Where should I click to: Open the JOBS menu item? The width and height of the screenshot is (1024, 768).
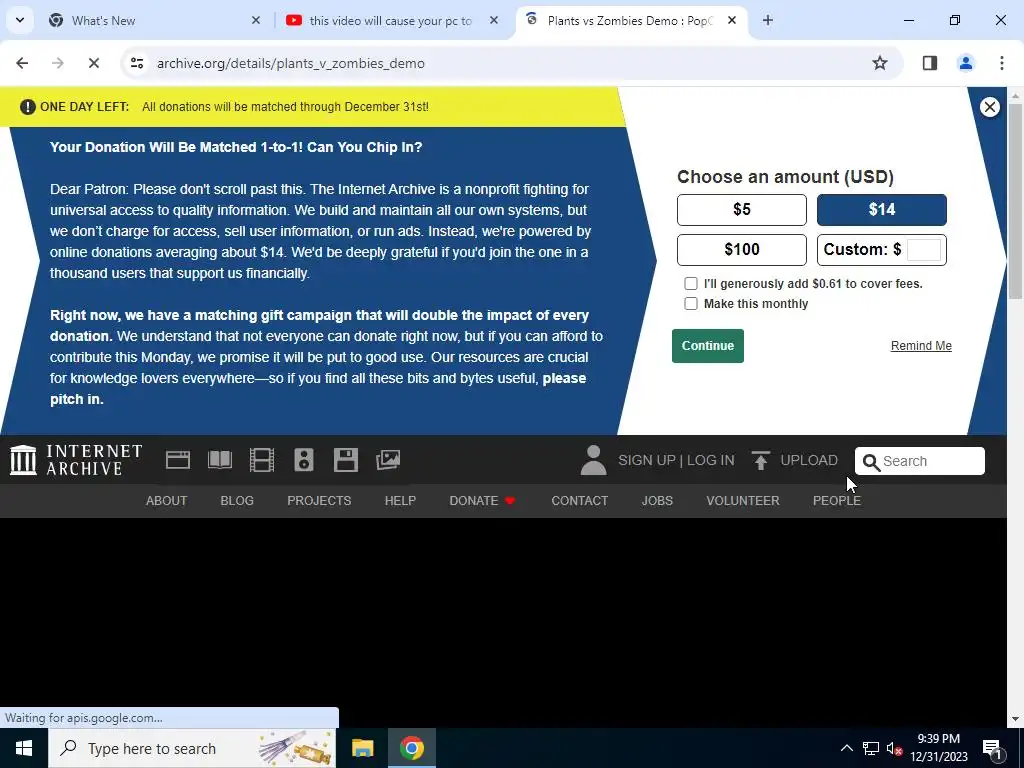[x=657, y=501]
